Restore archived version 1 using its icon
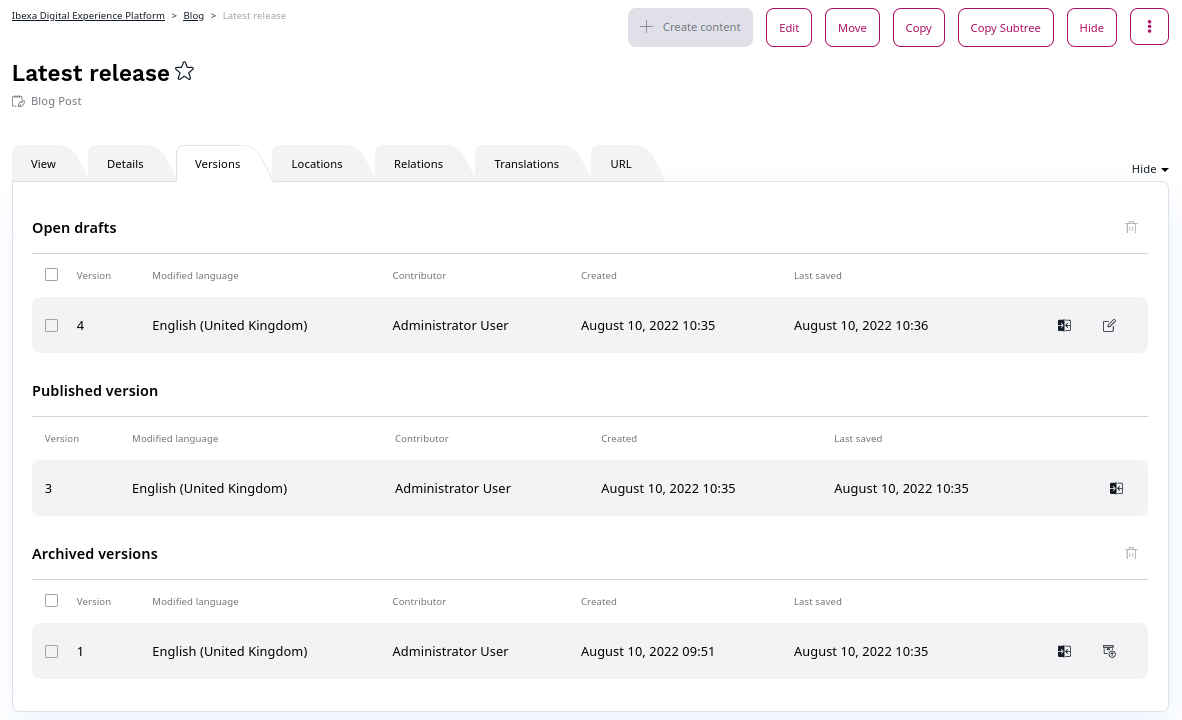Image resolution: width=1182 pixels, height=720 pixels. [1109, 651]
